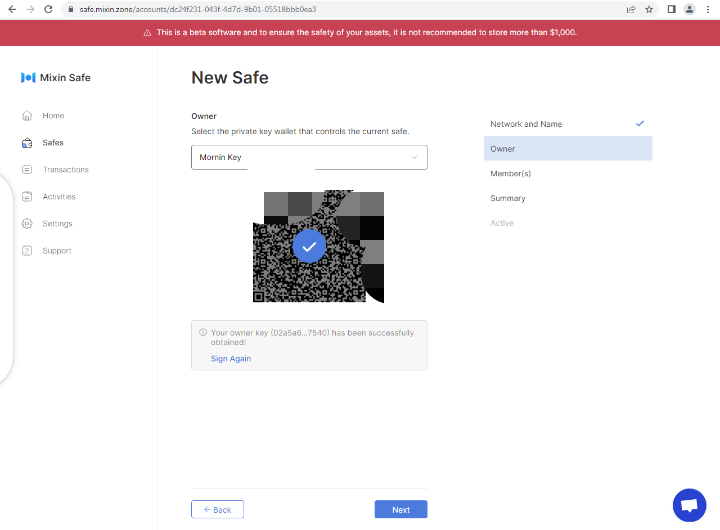Click the Next button

point(400,510)
